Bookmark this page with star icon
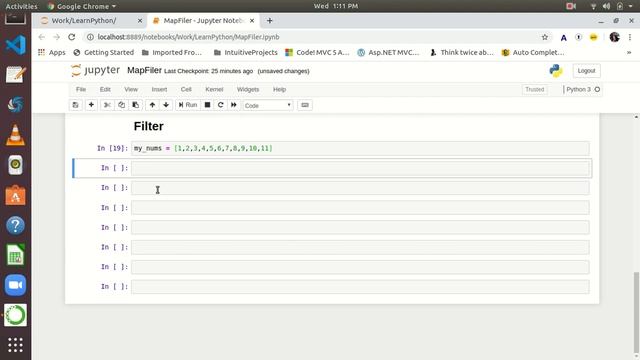640x360 pixels. [544, 37]
